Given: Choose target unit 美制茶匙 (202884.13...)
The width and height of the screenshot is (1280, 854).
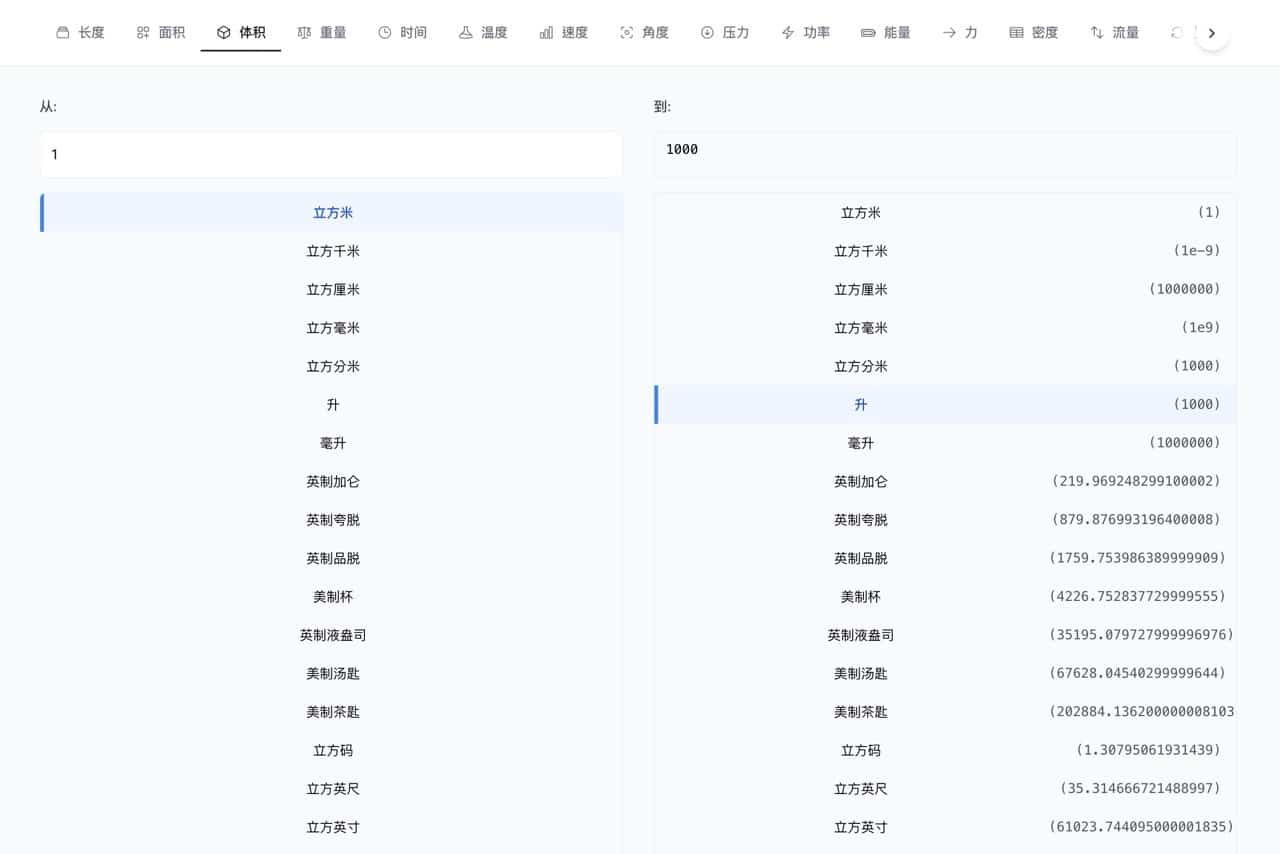Looking at the screenshot, I should 945,712.
